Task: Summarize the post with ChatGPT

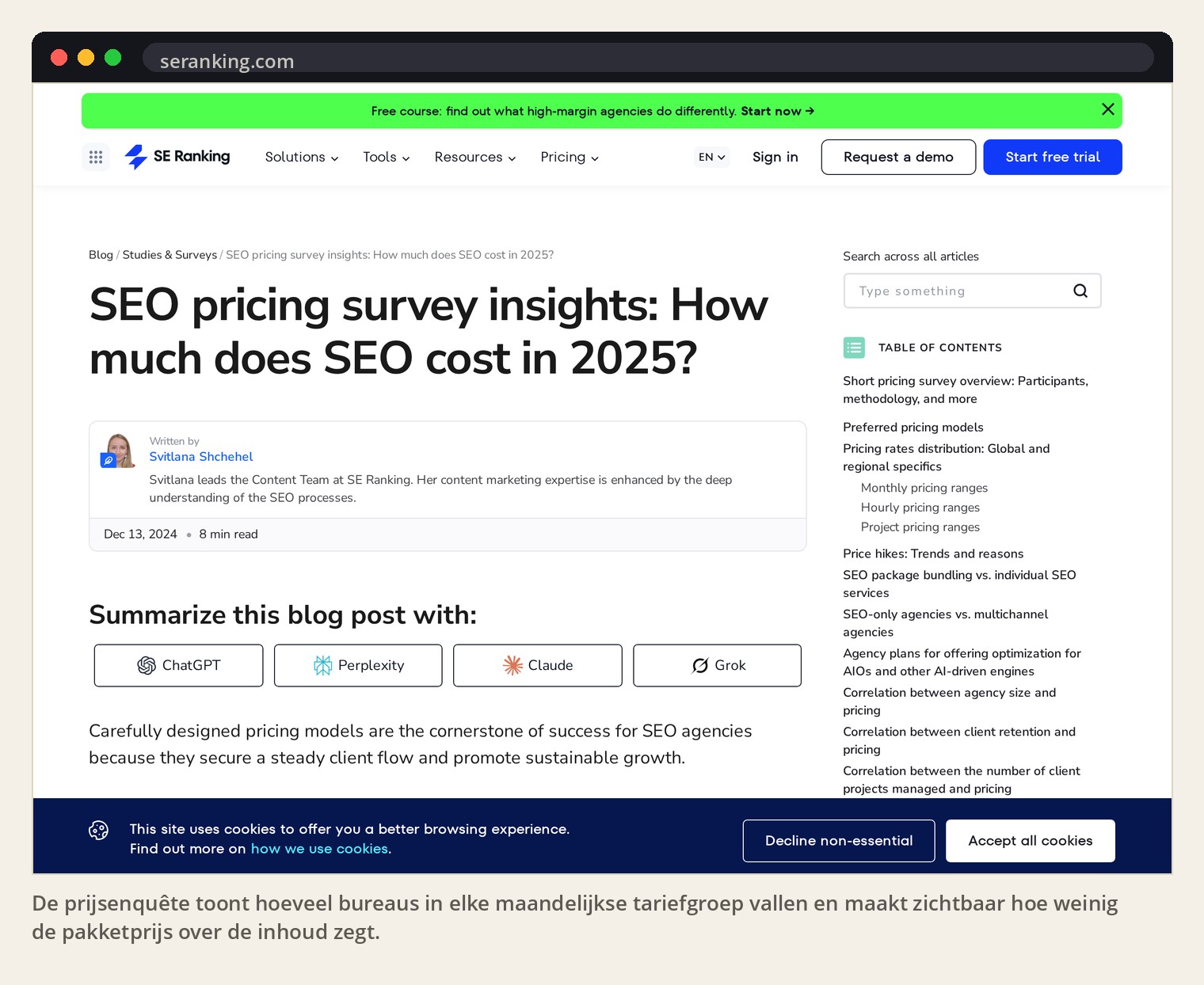Action: (x=178, y=665)
